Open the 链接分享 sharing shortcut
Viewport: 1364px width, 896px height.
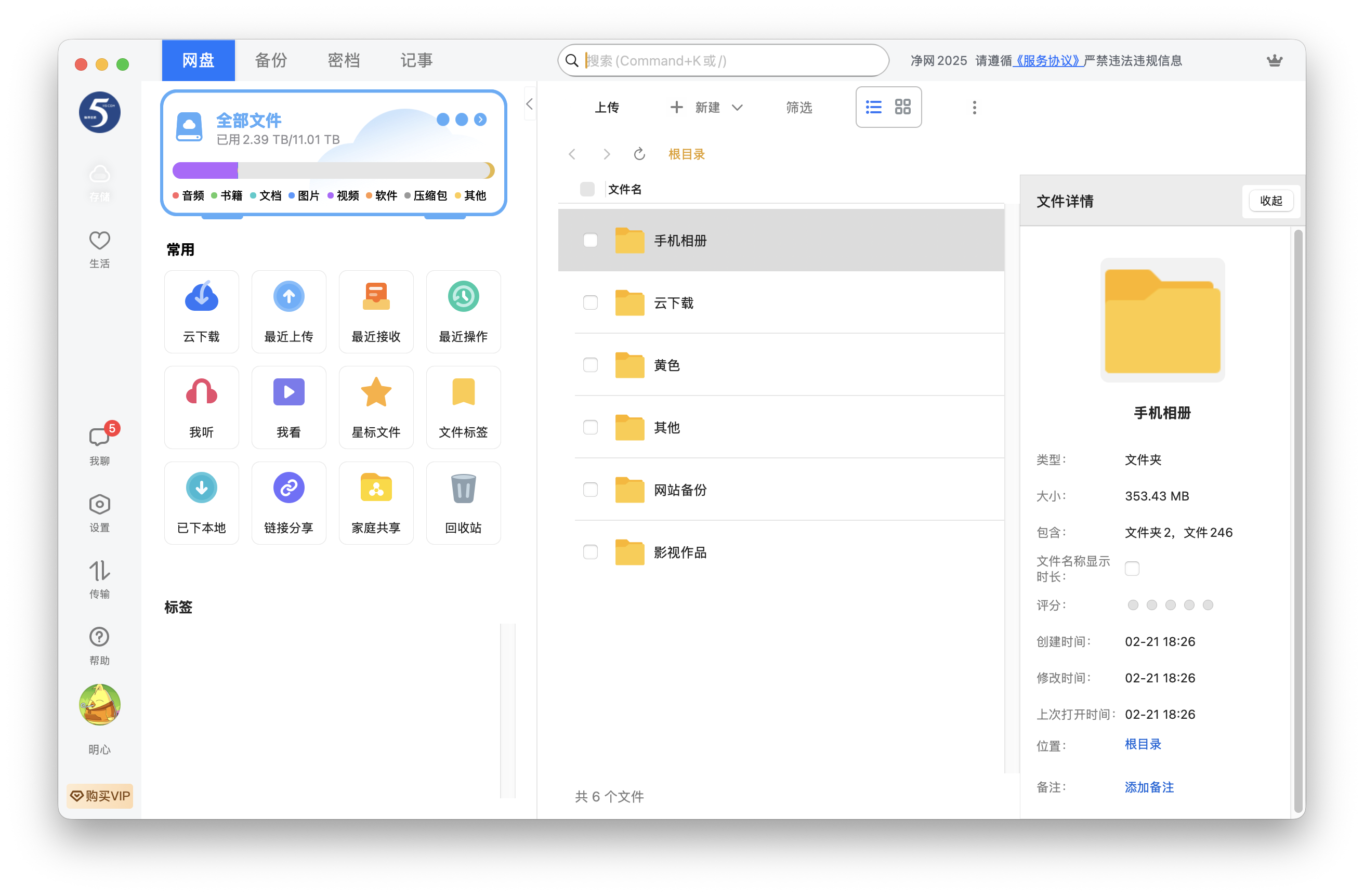288,503
